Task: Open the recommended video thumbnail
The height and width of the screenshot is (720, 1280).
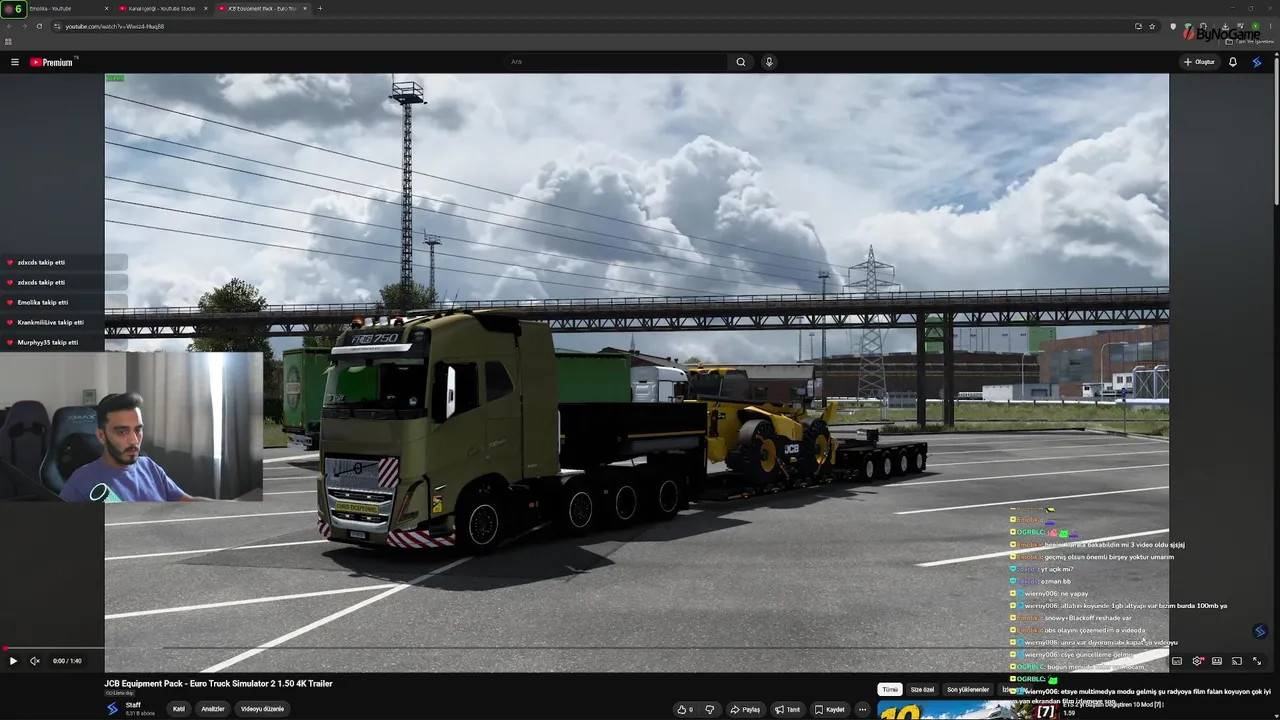Action: [x=968, y=710]
